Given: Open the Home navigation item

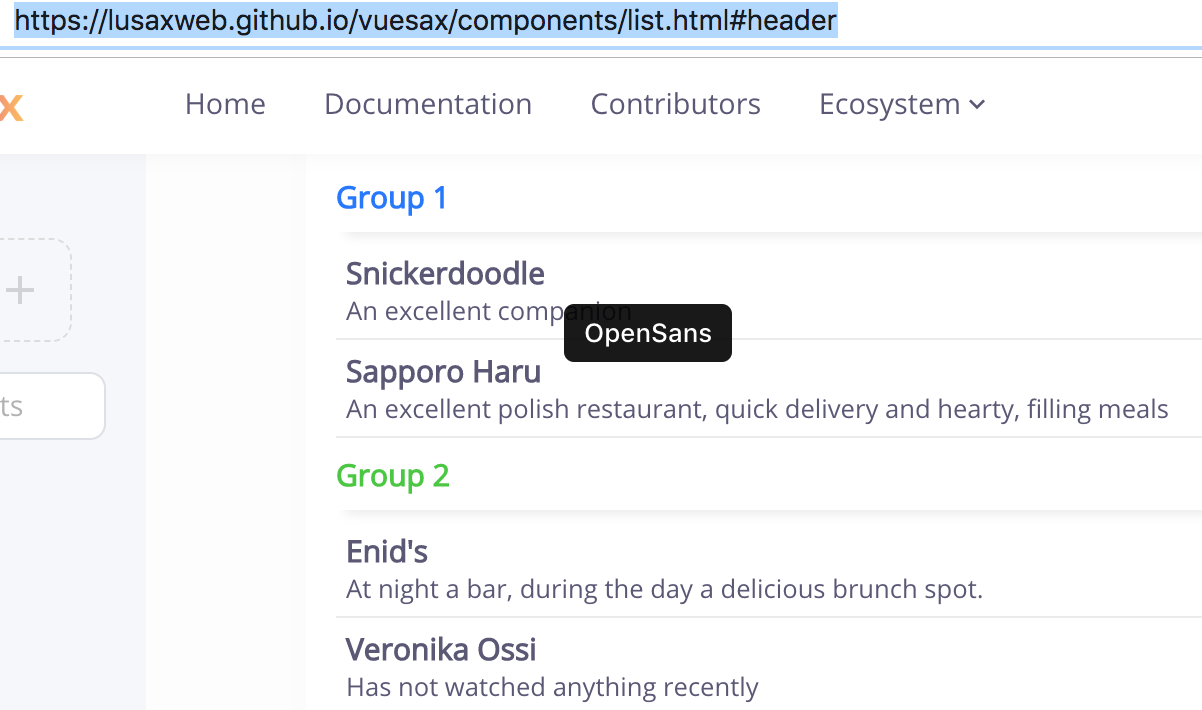Looking at the screenshot, I should coord(225,103).
